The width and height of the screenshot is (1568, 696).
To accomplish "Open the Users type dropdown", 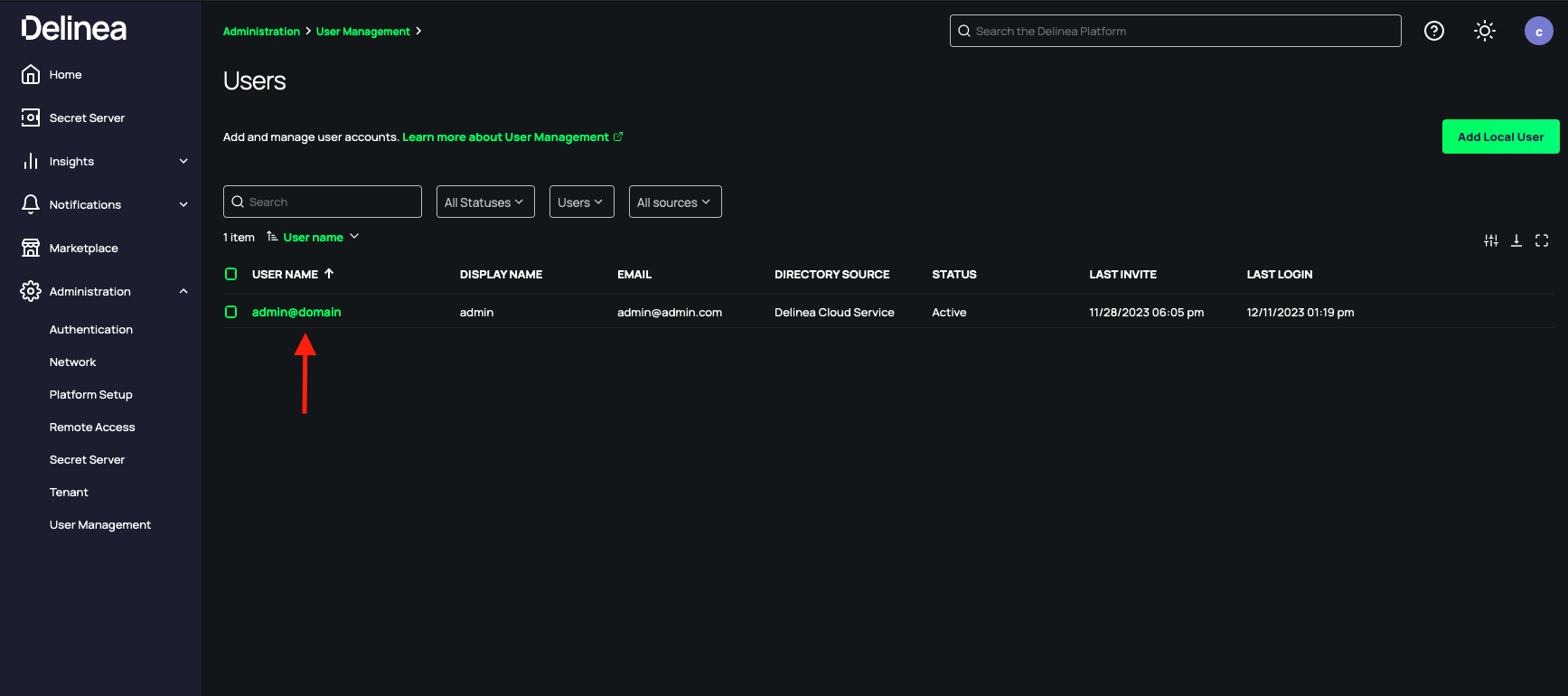I will pos(581,202).
